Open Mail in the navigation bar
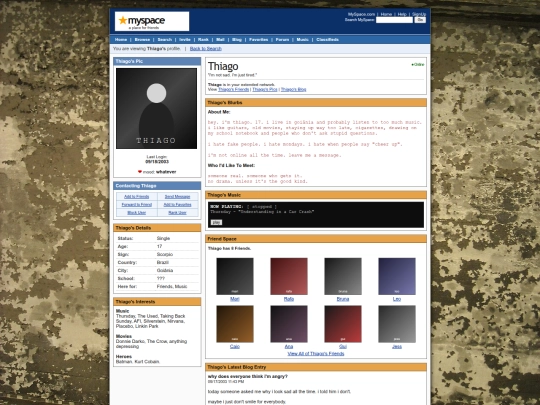Screen dimensions: 540x405 tap(220, 40)
